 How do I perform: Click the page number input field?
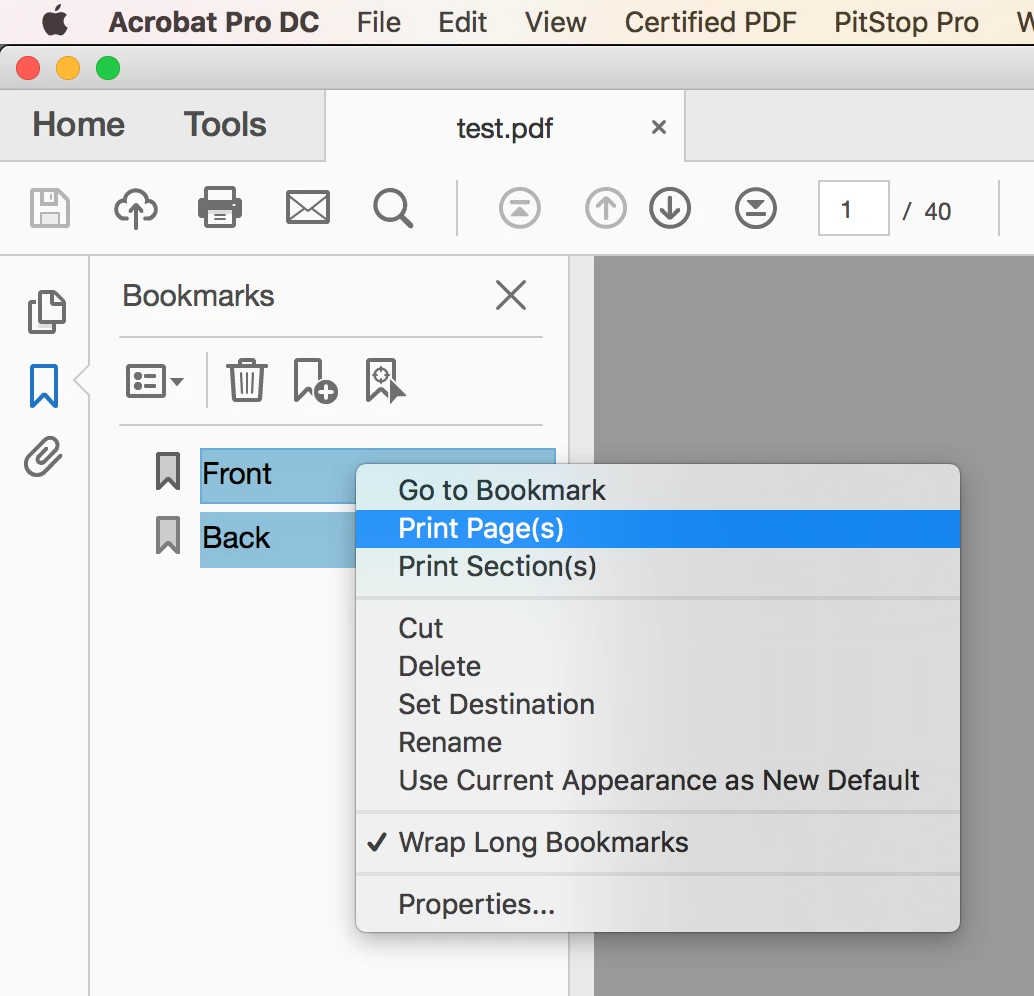click(x=853, y=208)
